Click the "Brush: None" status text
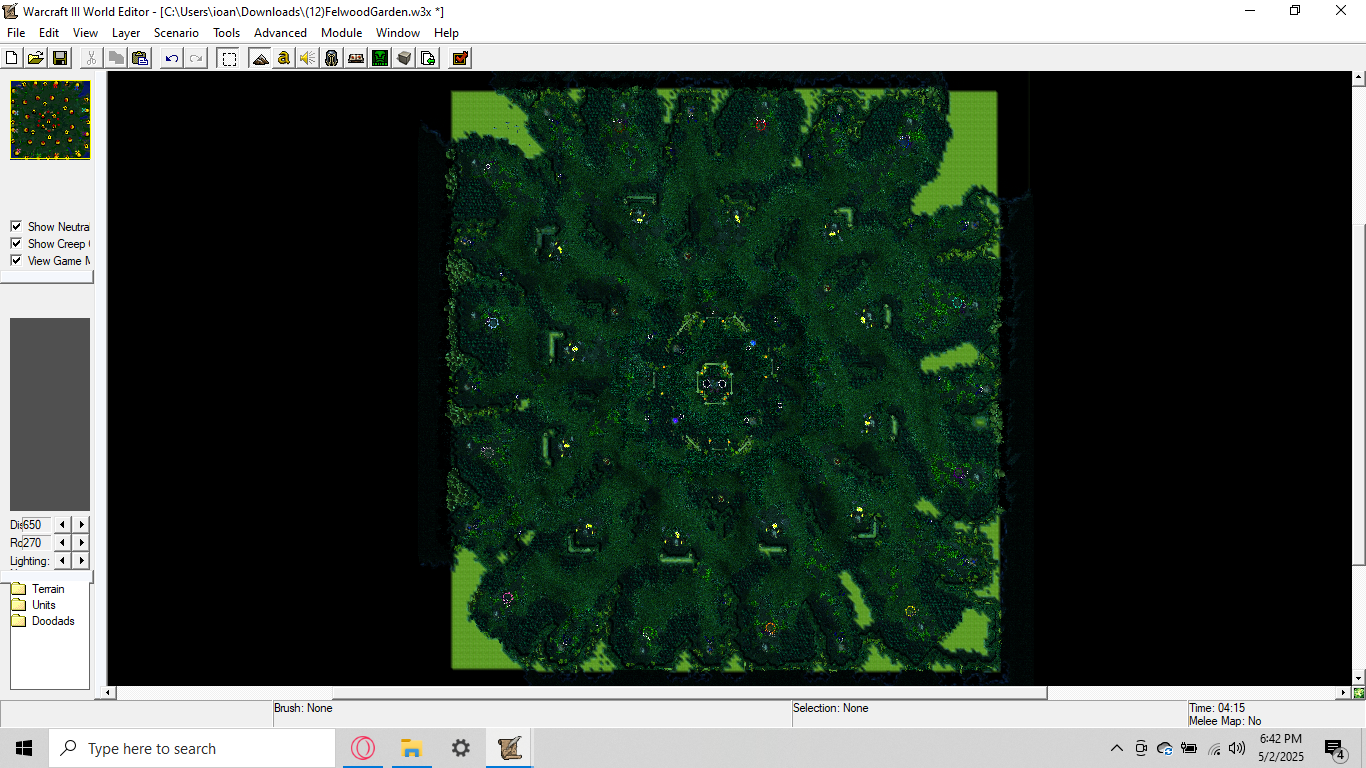The image size is (1366, 768). point(303,708)
